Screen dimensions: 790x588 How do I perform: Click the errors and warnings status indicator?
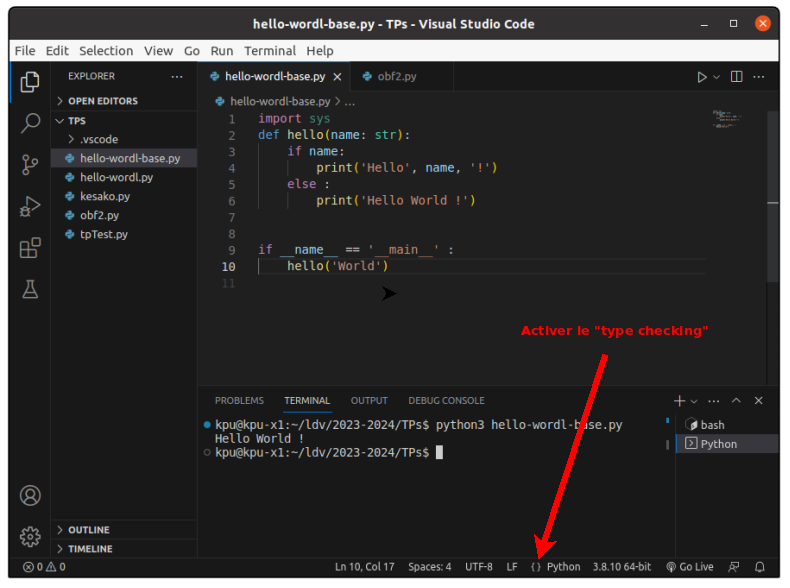point(44,567)
